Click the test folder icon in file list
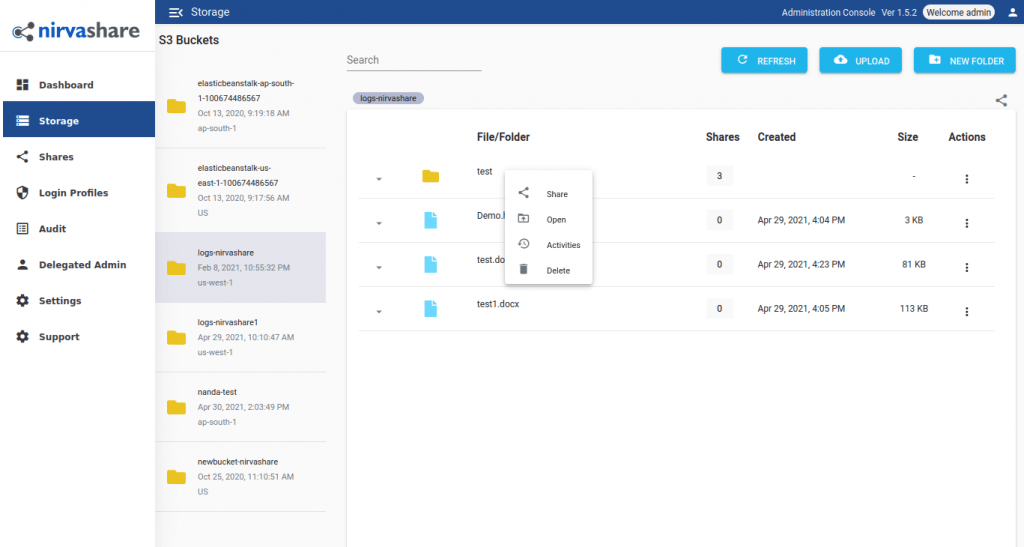 coord(430,176)
